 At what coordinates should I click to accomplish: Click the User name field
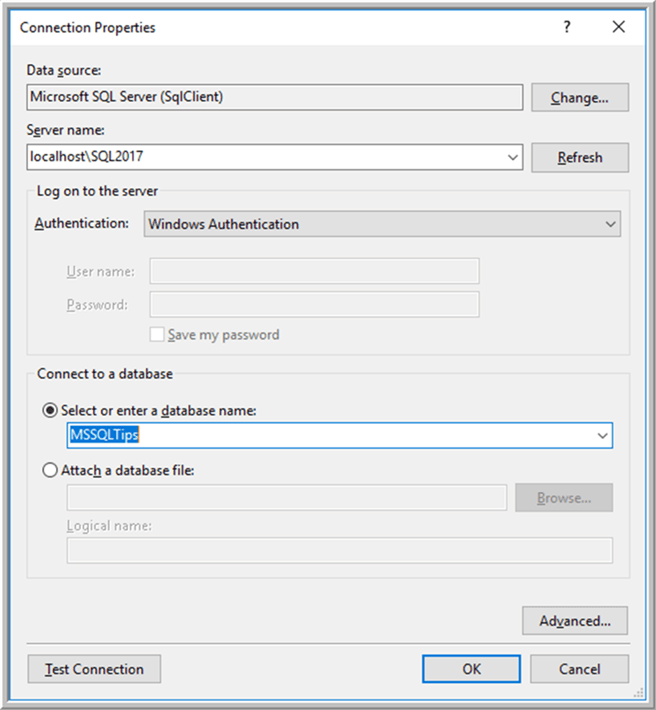(314, 271)
